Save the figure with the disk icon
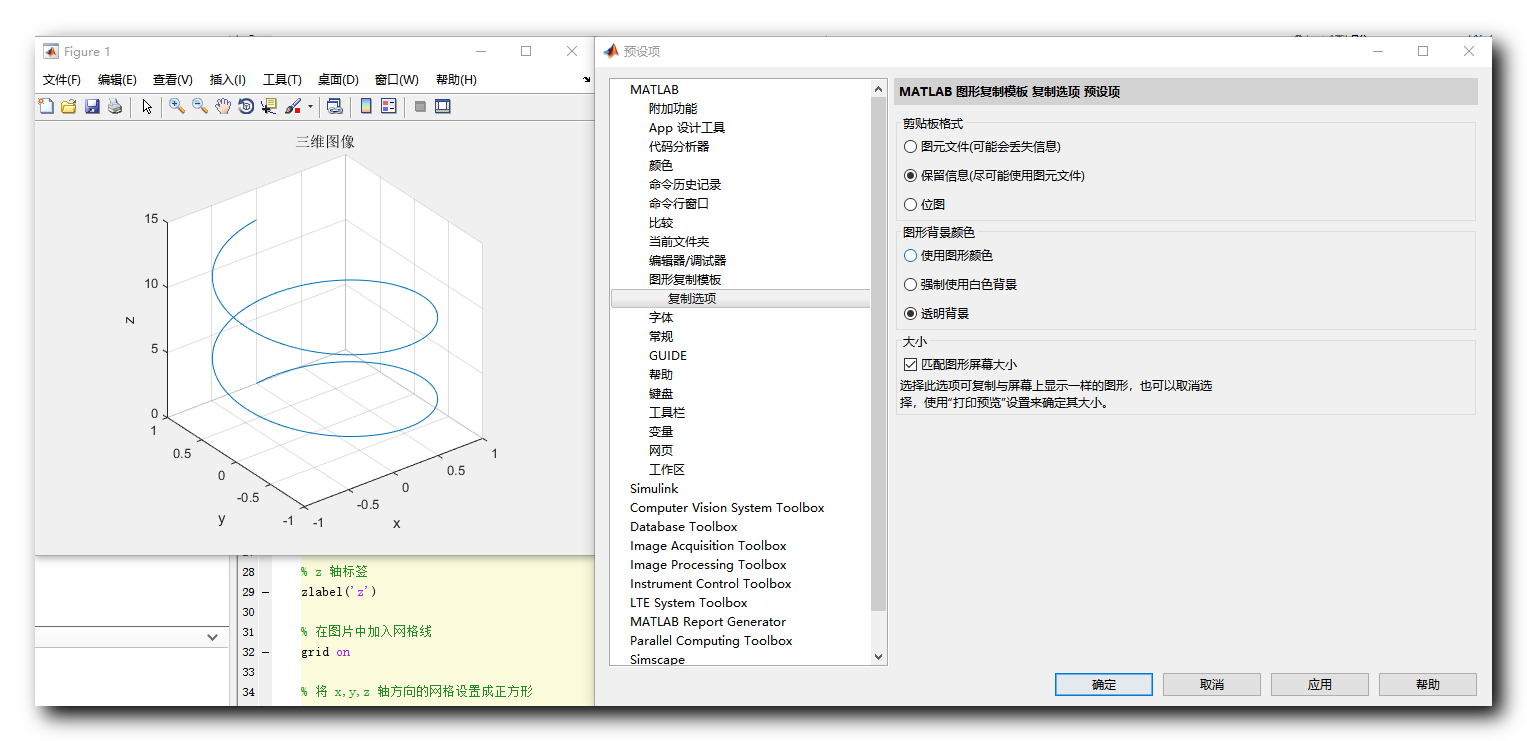Screen dimensions: 1527x741 click(x=92, y=106)
